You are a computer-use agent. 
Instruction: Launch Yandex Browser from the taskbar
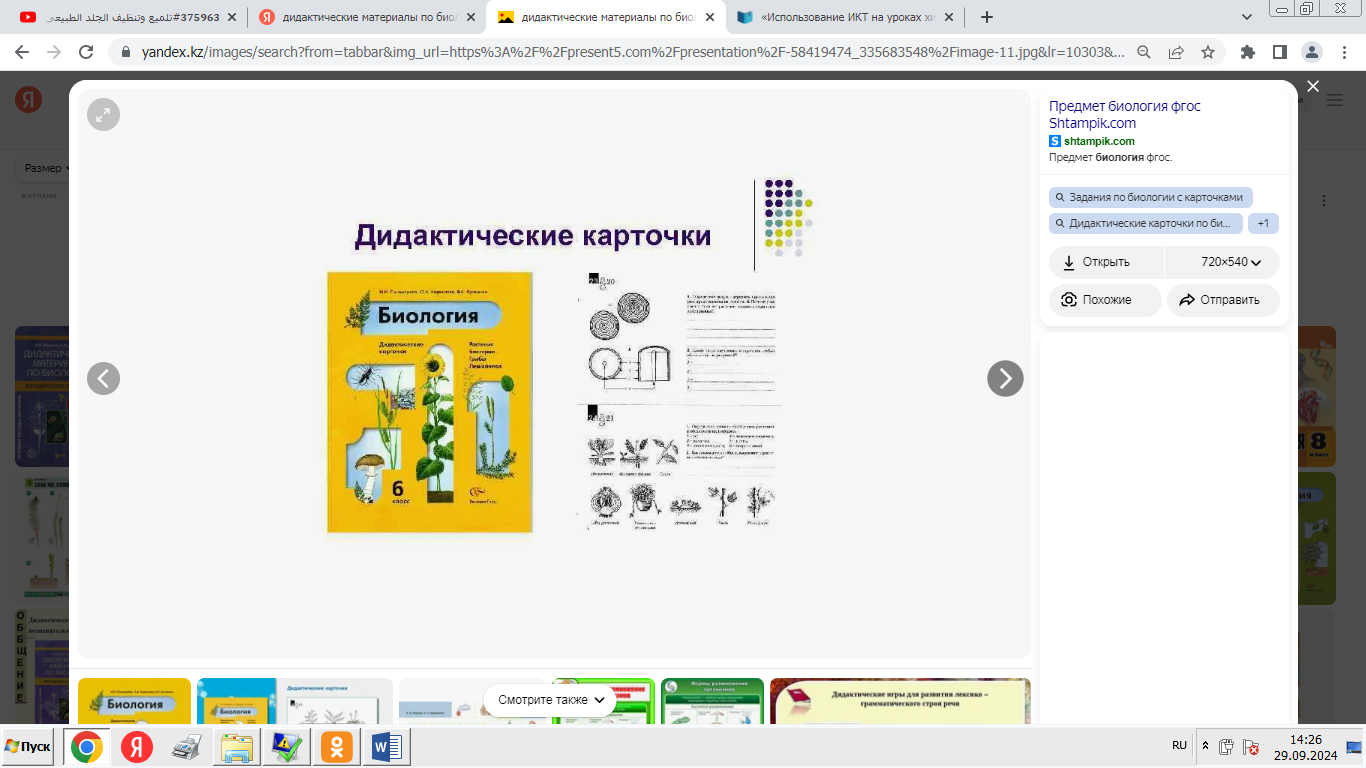tap(137, 747)
